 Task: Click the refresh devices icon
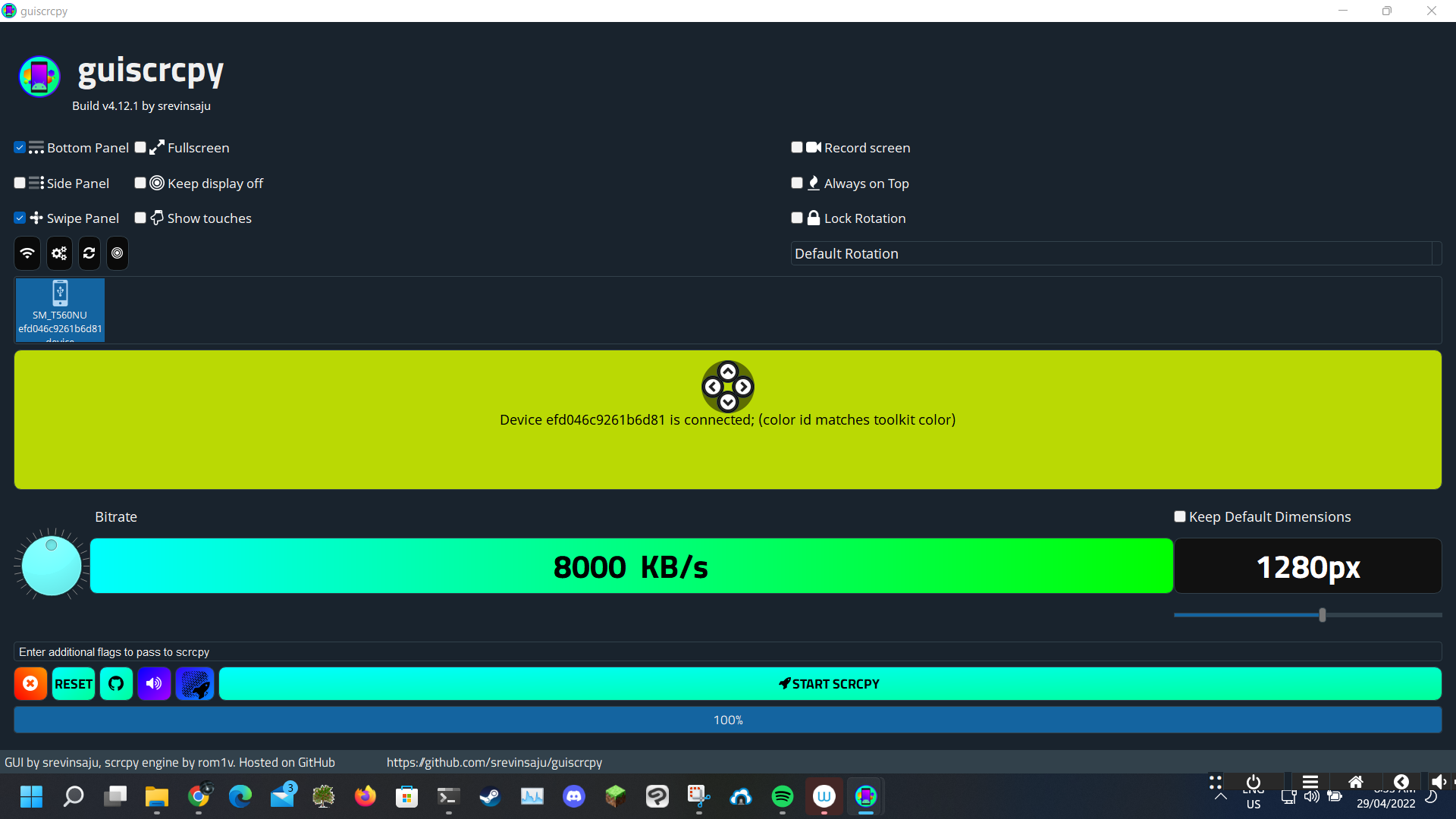89,253
